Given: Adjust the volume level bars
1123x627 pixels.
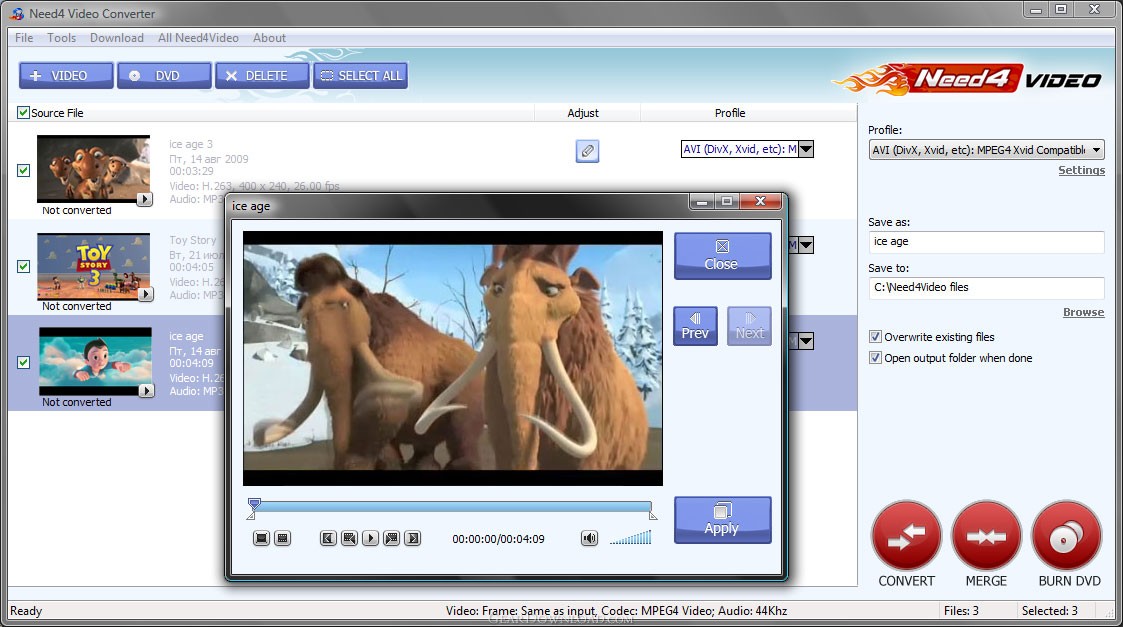Looking at the screenshot, I should 630,538.
